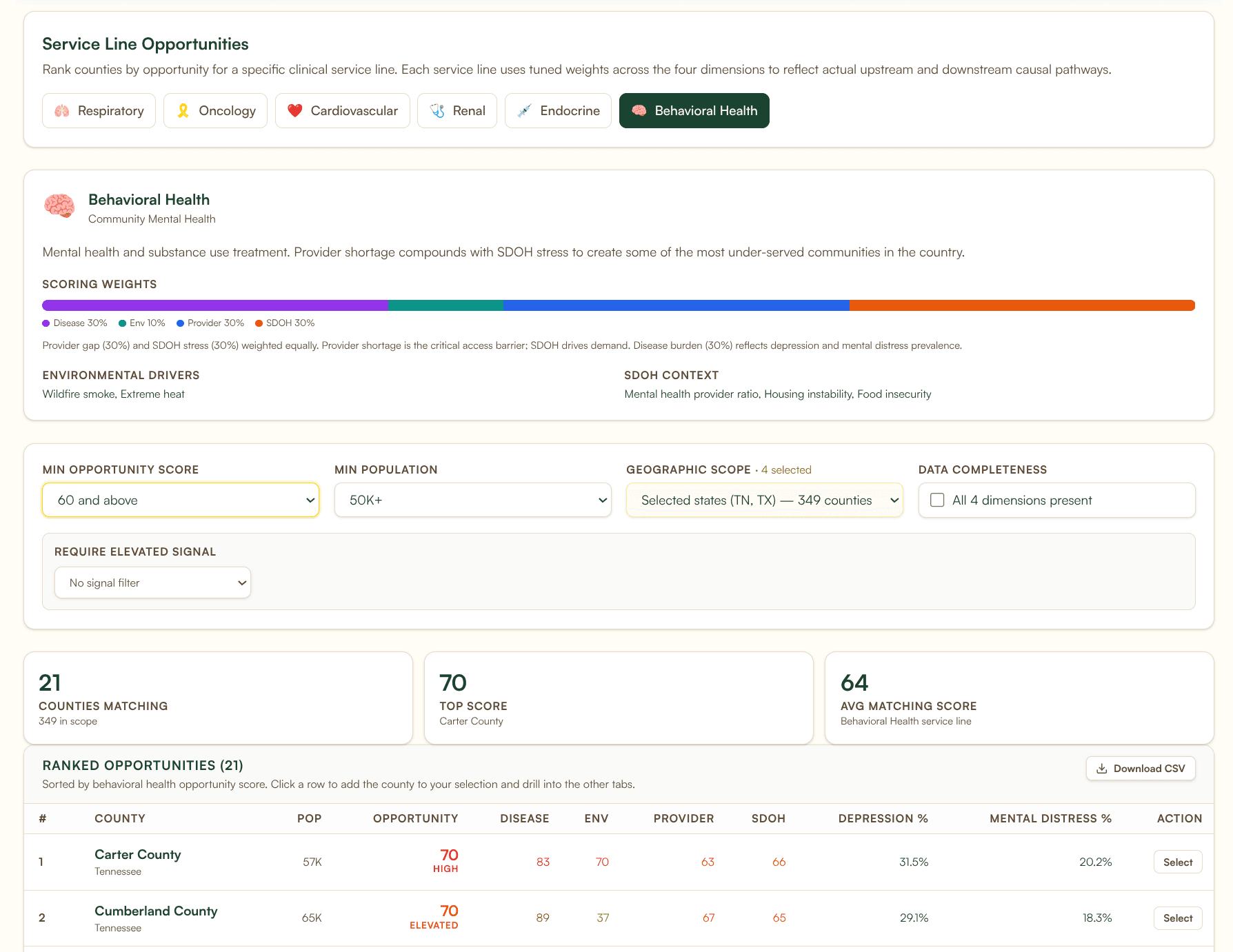The image size is (1233, 952).
Task: Click Carter County's opportunity score 70 HIGH
Action: (446, 861)
